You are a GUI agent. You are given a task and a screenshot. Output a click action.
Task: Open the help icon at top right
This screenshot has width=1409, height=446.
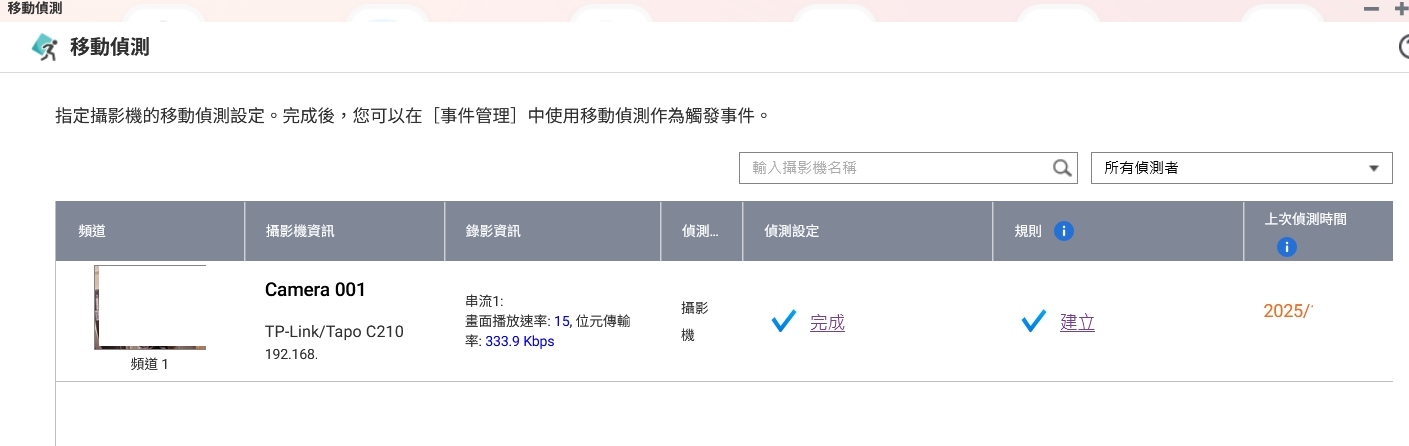point(1403,47)
